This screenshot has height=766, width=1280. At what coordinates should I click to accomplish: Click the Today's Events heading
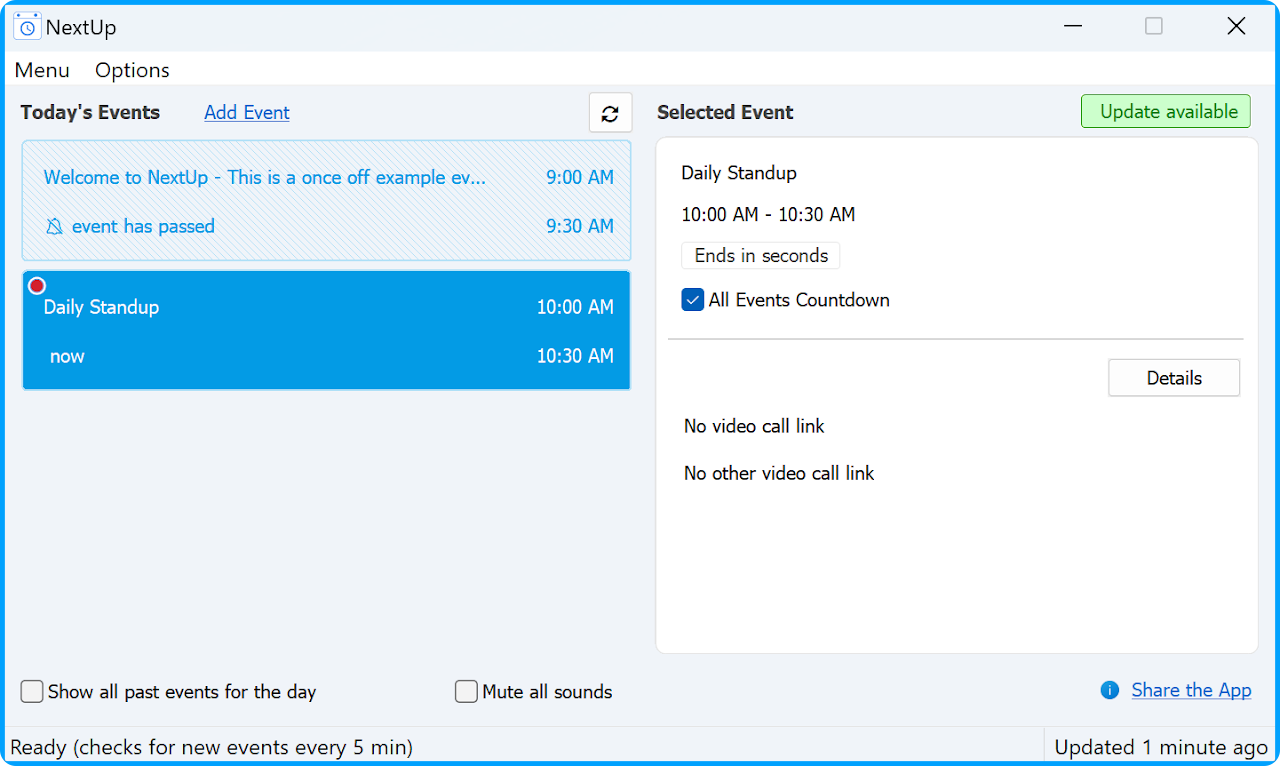click(90, 113)
